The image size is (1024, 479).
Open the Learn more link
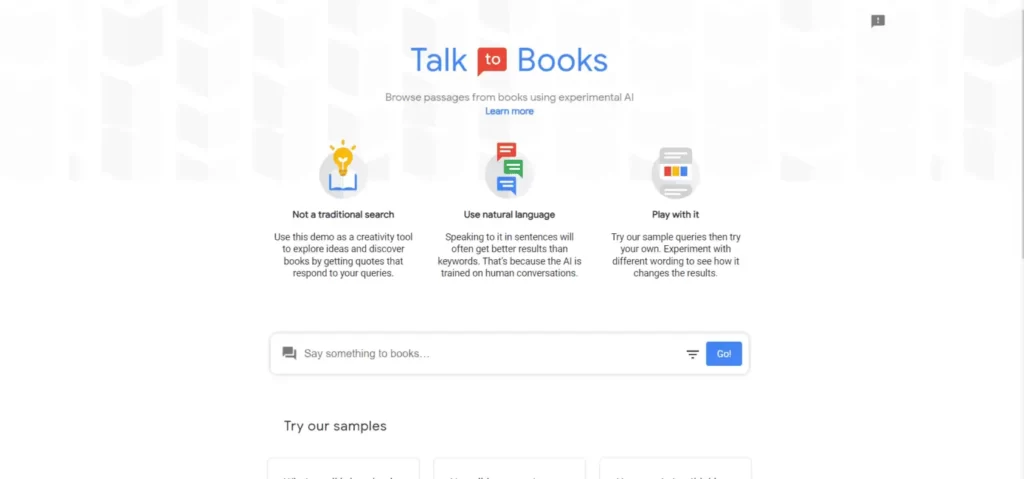509,111
